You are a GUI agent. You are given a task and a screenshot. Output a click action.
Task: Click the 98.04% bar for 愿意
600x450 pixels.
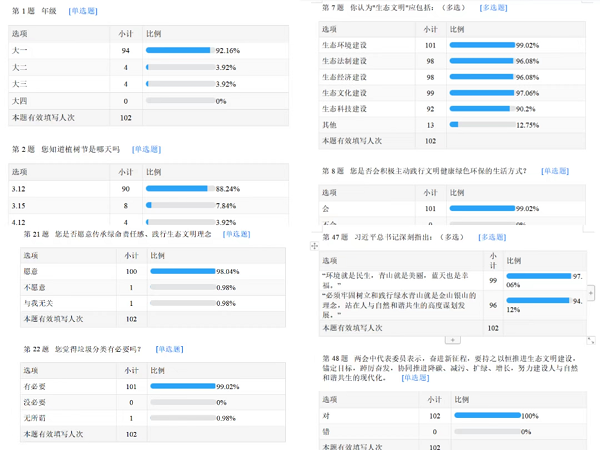(x=182, y=271)
